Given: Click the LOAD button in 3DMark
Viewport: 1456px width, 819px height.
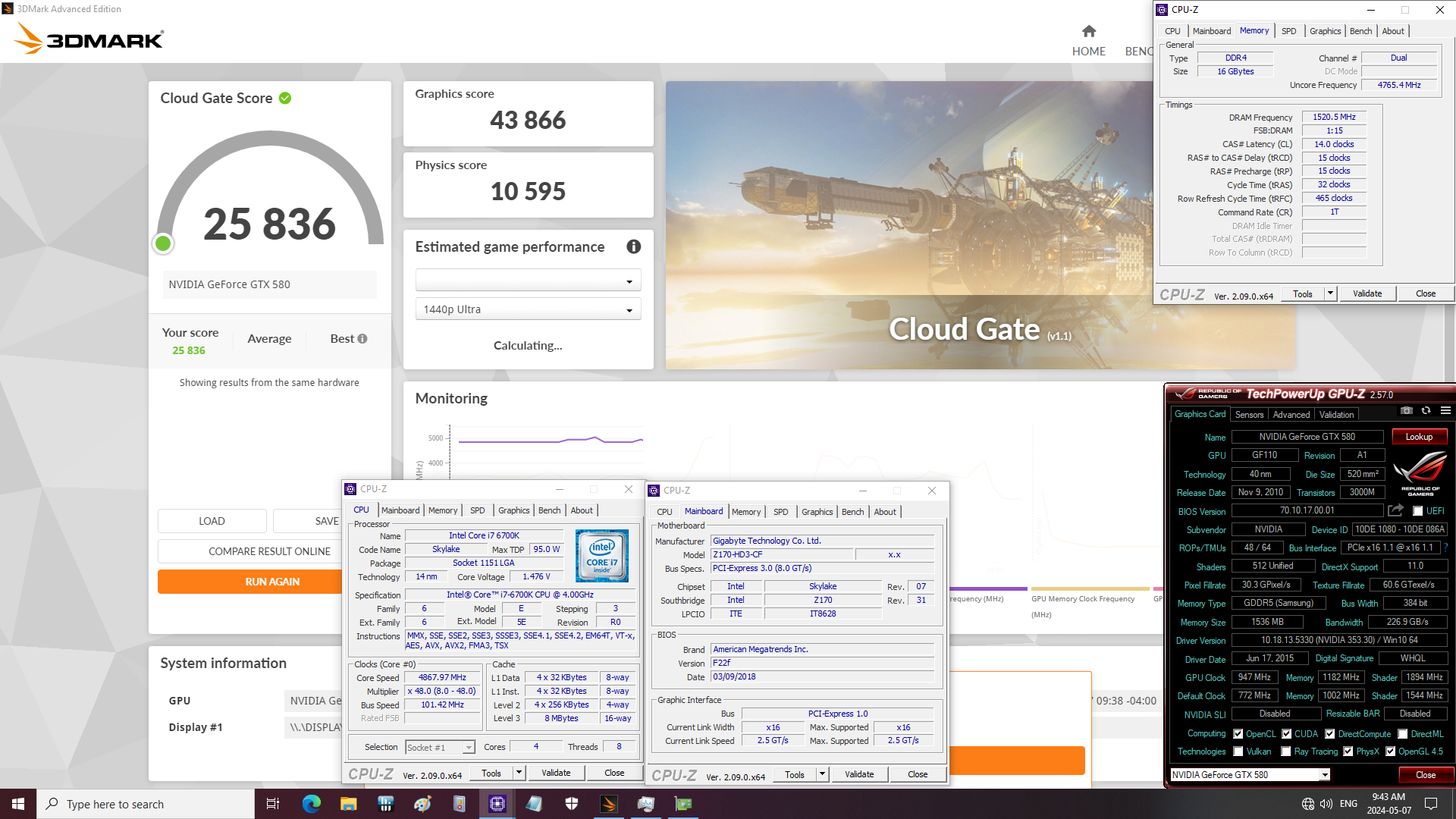Looking at the screenshot, I should [212, 521].
